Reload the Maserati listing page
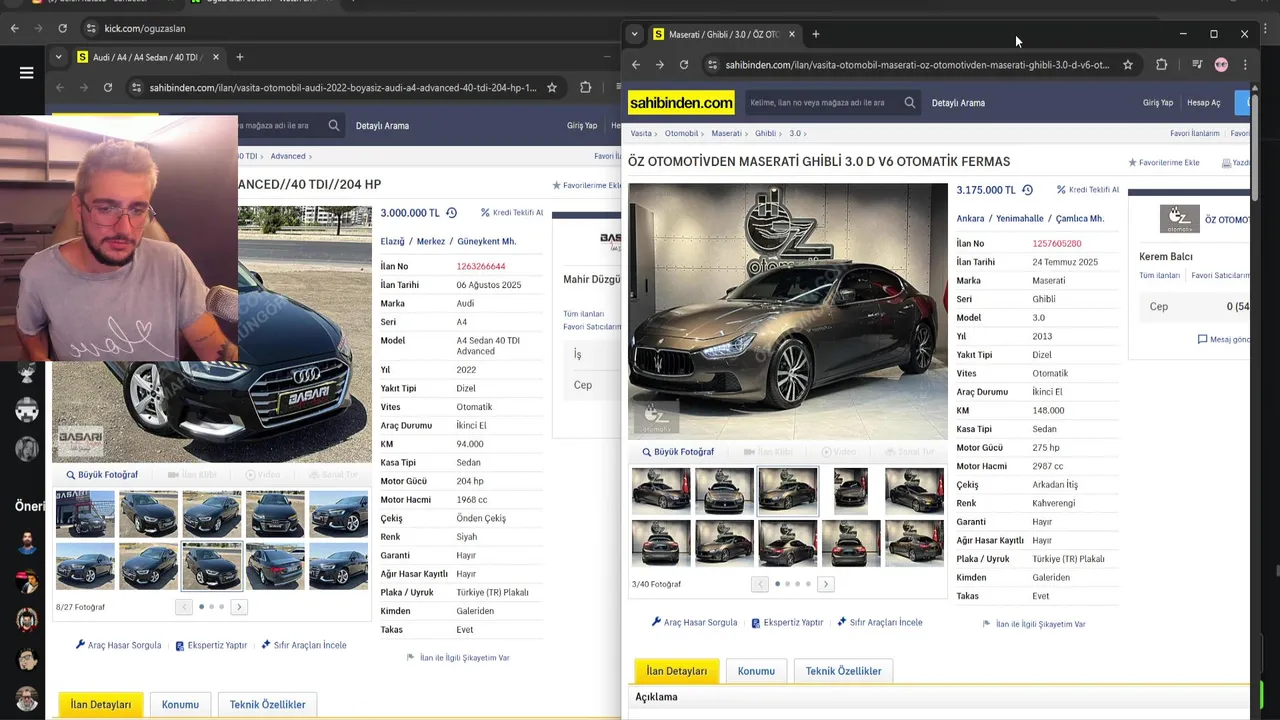Image resolution: width=1280 pixels, height=720 pixels. pos(684,65)
